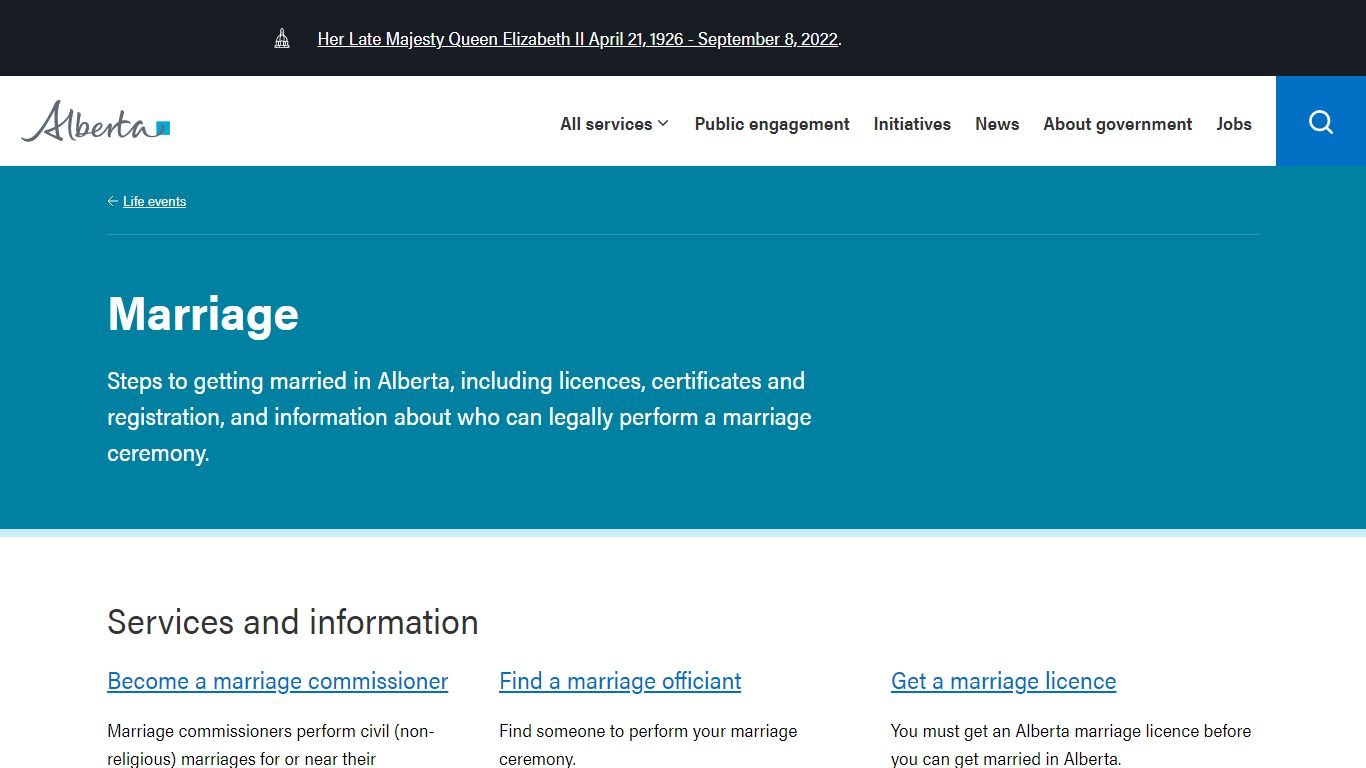The height and width of the screenshot is (768, 1366).
Task: Click the Alberta logo
Action: point(96,121)
